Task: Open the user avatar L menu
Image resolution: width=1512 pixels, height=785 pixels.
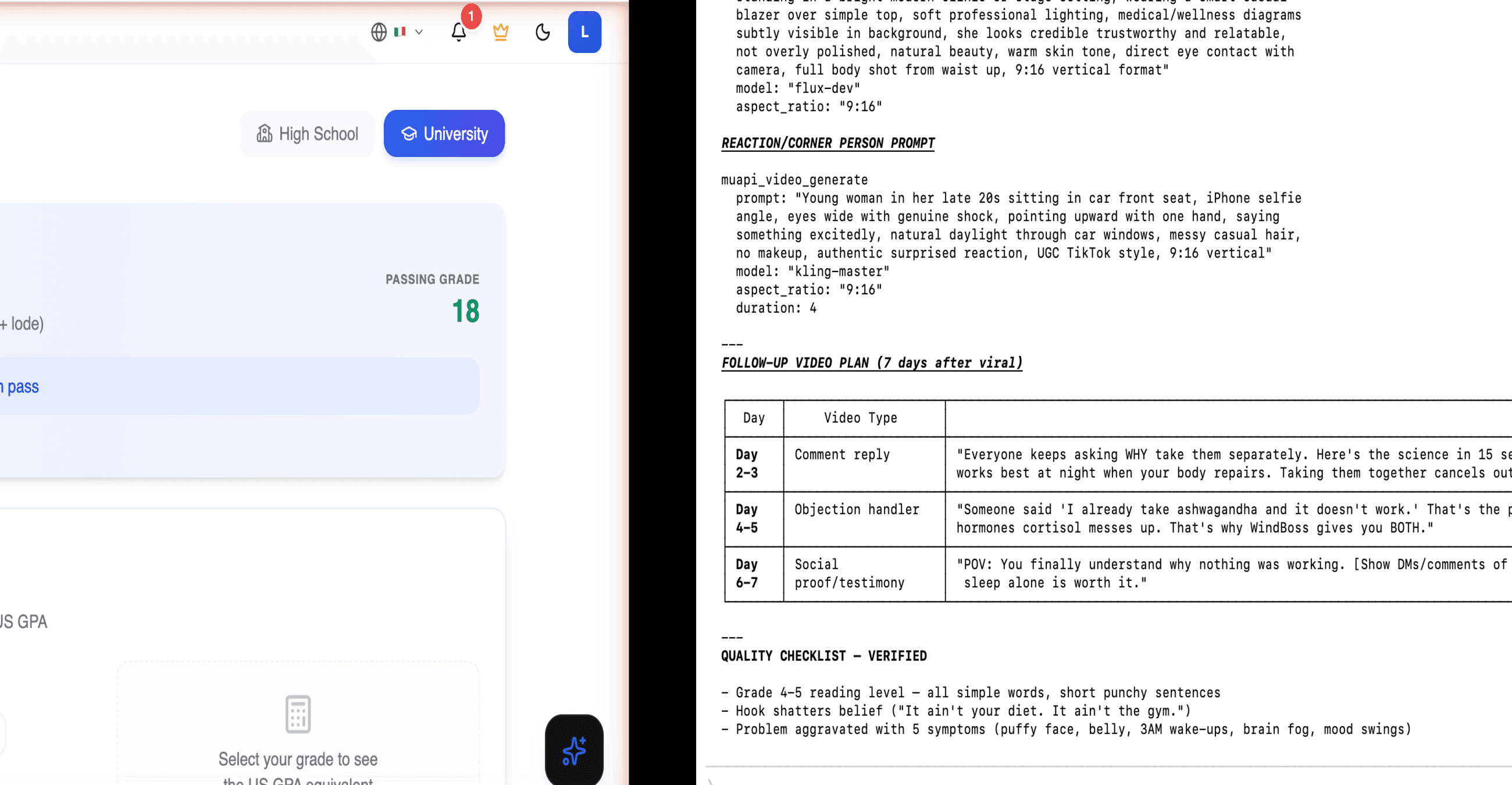Action: (x=584, y=32)
